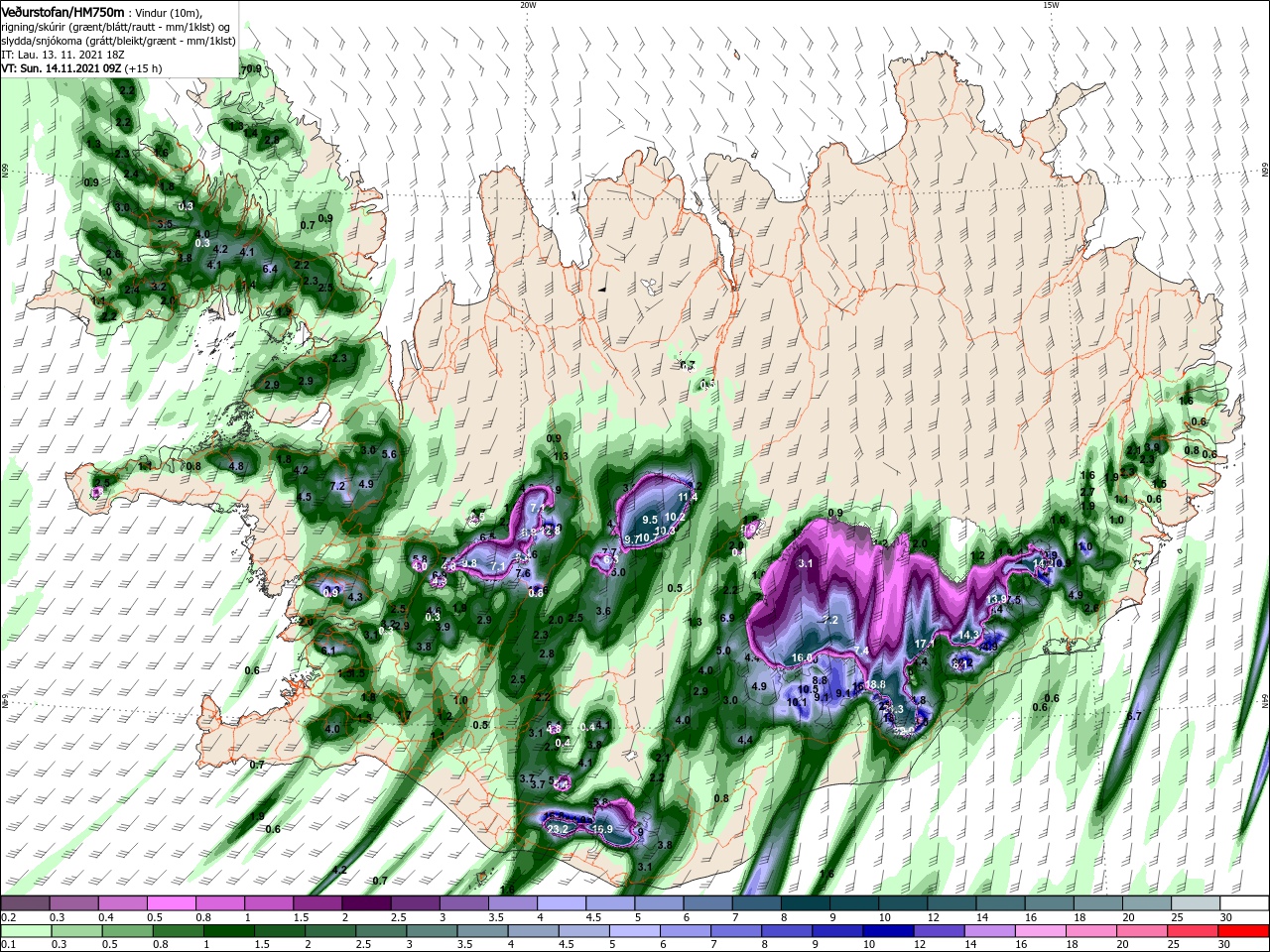The width and height of the screenshot is (1270, 952).
Task: Click the 9.5 value in central highlands
Action: pyautogui.click(x=650, y=519)
